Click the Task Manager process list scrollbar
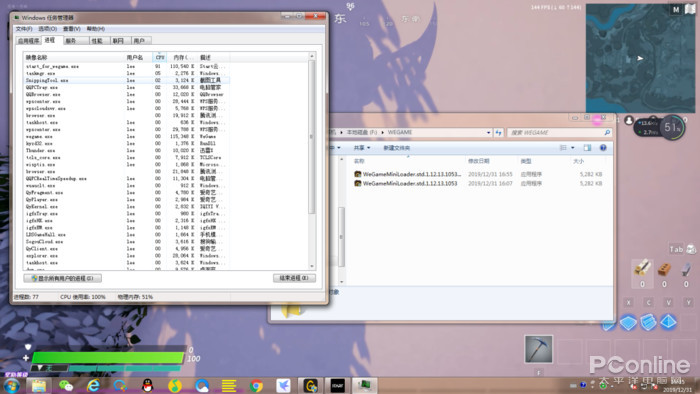This screenshot has height=394, width=700. pyautogui.click(x=312, y=161)
